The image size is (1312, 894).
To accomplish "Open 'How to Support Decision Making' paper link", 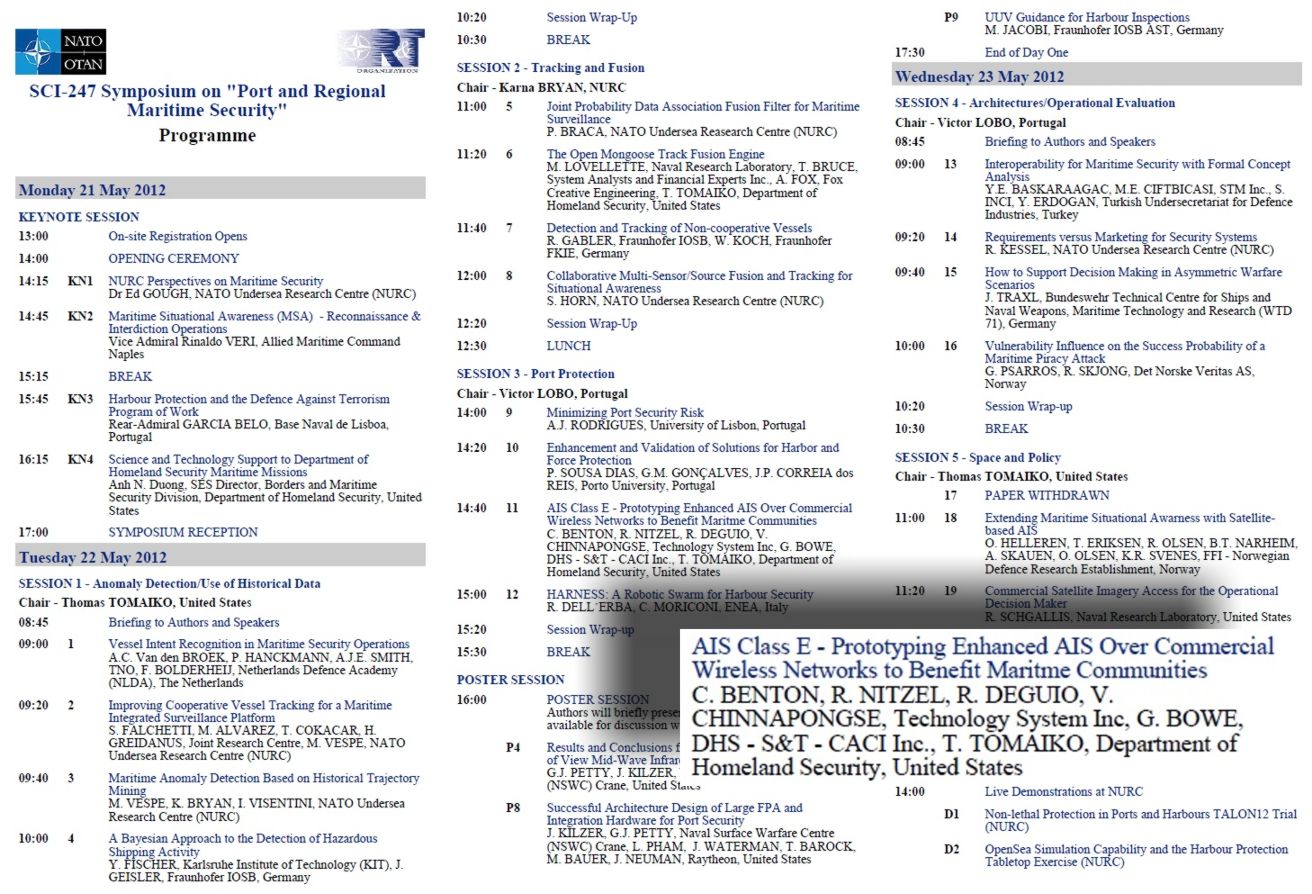I will tap(1133, 279).
